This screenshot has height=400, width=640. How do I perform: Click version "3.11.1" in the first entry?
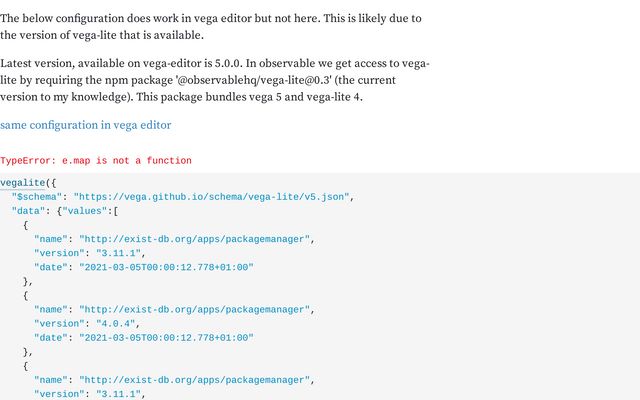click(x=108, y=254)
